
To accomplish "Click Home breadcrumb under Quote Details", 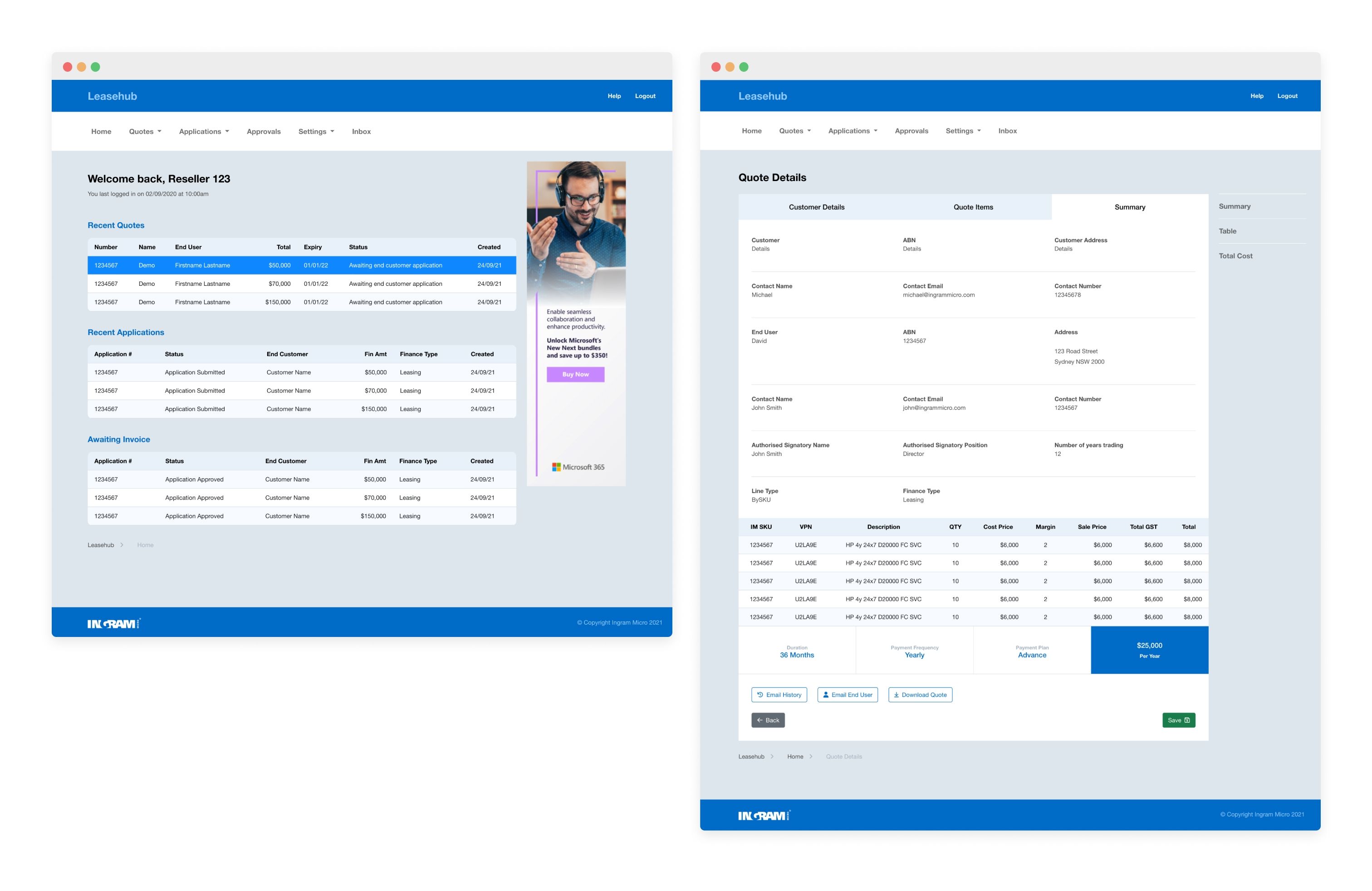I will point(795,757).
